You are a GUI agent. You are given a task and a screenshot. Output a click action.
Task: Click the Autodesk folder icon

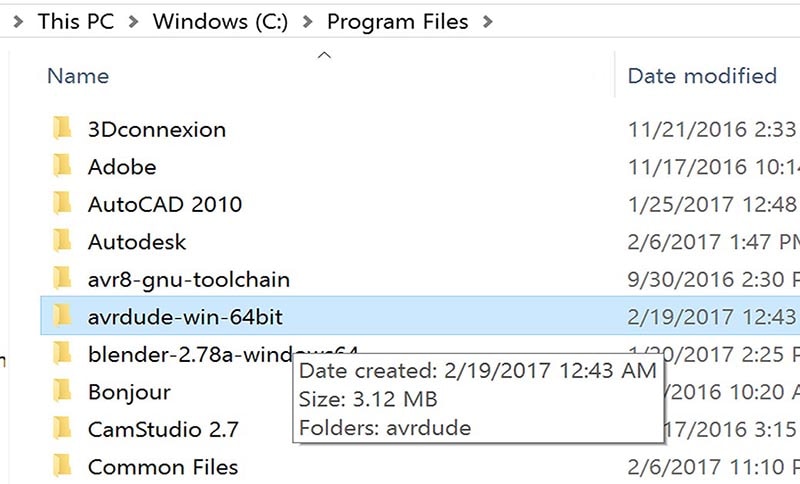pos(62,241)
